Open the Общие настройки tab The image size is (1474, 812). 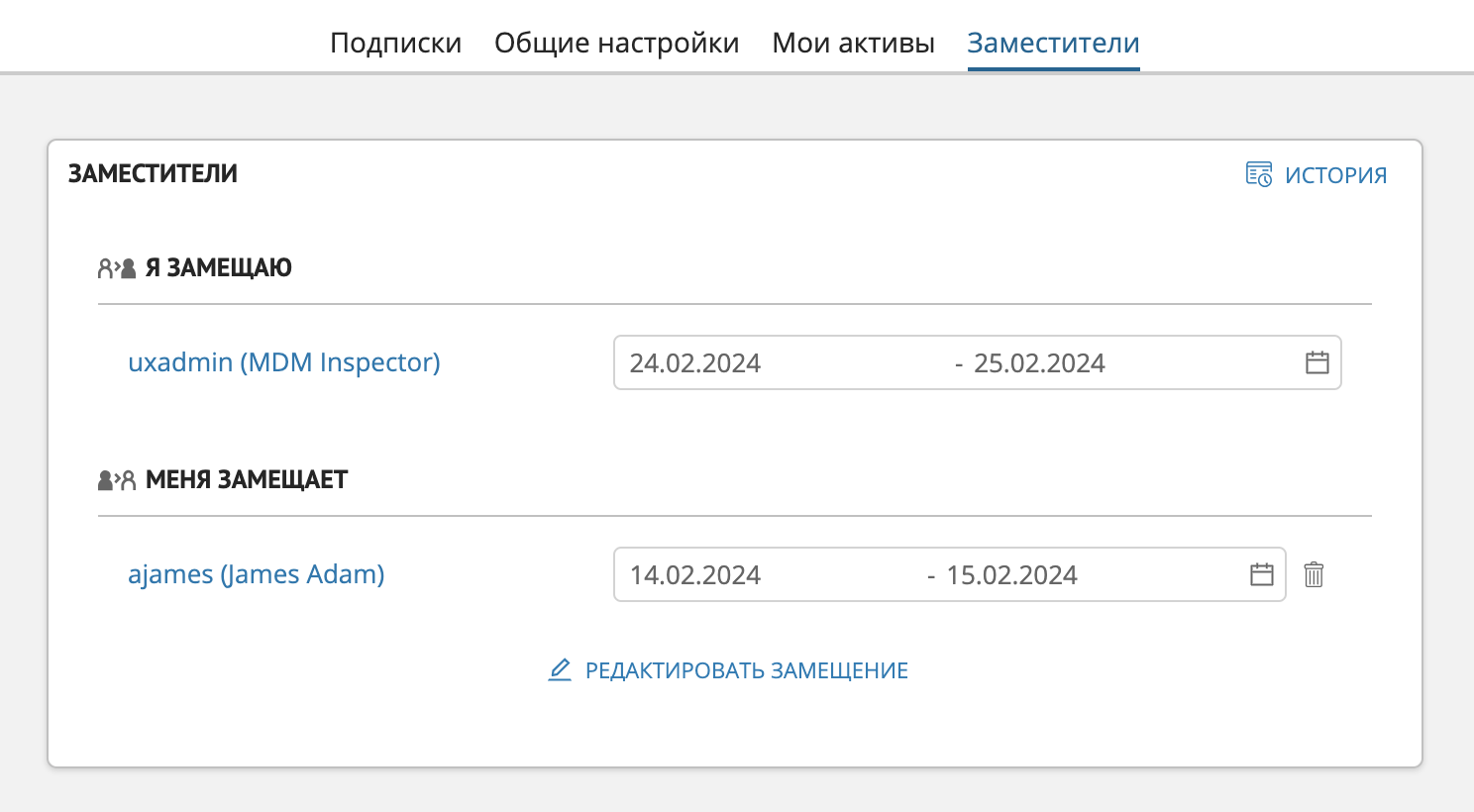pos(616,43)
